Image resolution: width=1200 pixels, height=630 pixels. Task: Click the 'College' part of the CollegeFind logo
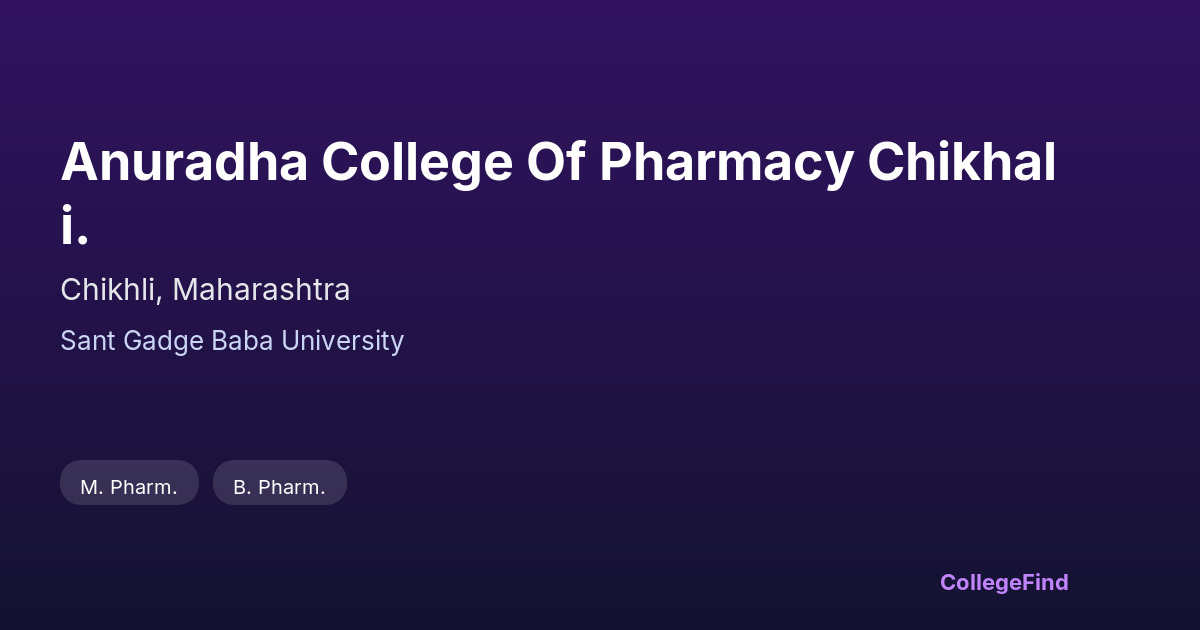[981, 582]
